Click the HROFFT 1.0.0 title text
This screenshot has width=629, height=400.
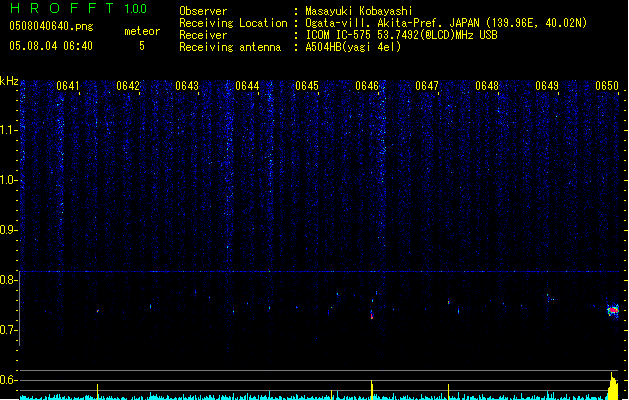point(78,8)
